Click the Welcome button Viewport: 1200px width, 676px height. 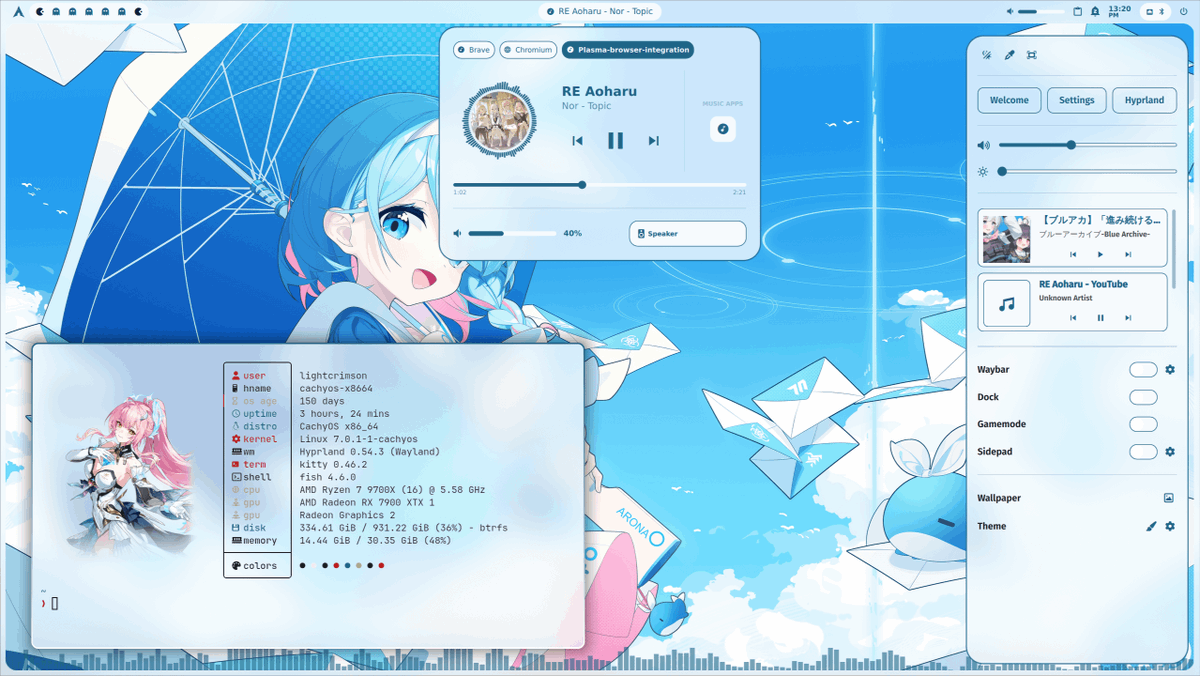pos(1009,100)
